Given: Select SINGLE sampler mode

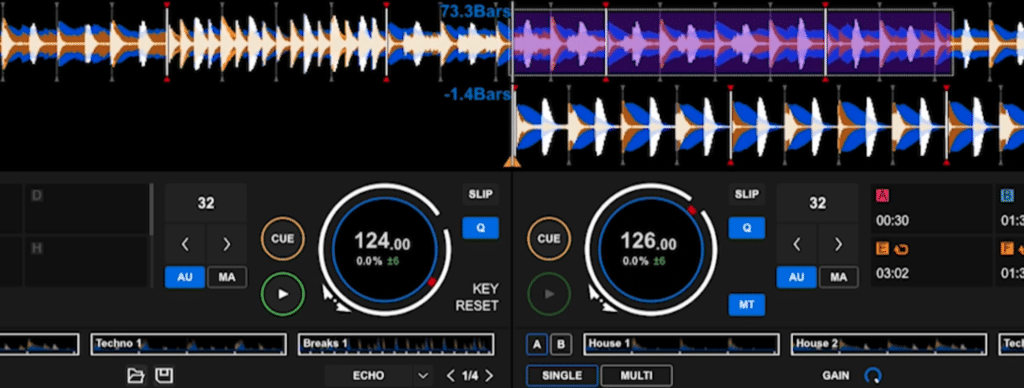Looking at the screenshot, I should [562, 376].
